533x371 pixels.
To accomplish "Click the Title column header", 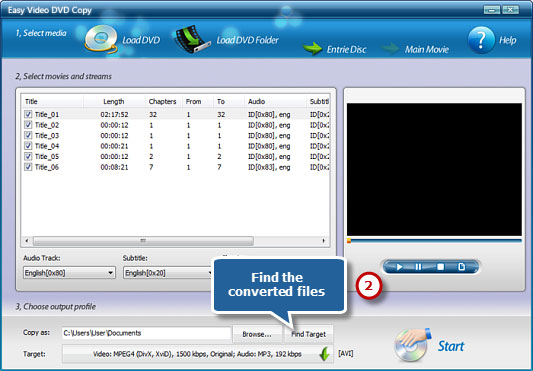I will pos(52,101).
